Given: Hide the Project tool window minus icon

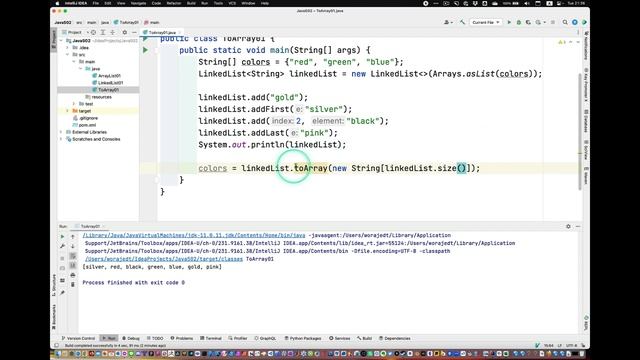Looking at the screenshot, I should 134,32.
